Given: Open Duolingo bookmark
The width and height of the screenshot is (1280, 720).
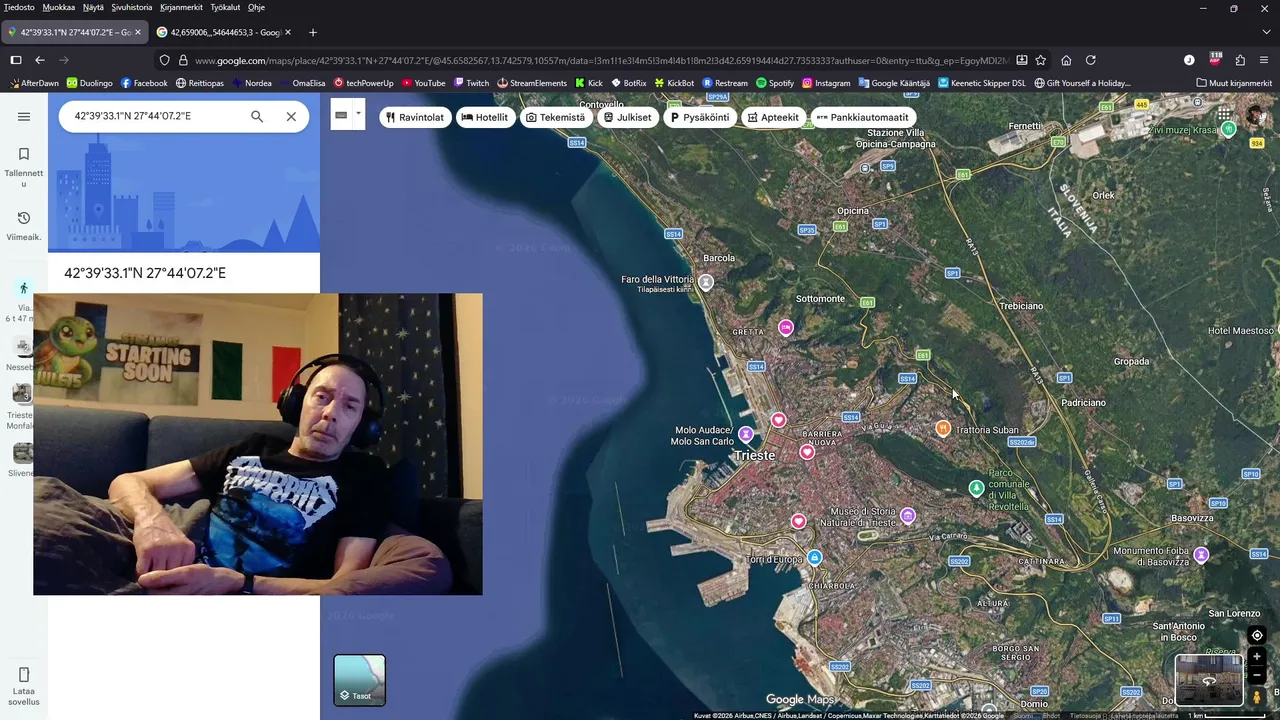Looking at the screenshot, I should [89, 83].
